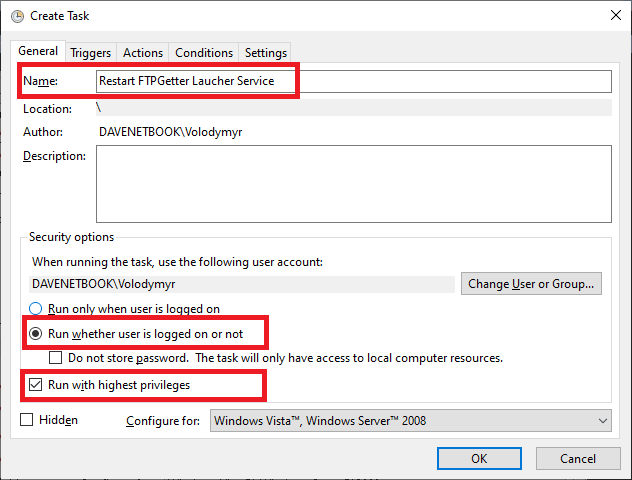The image size is (632, 480).
Task: Click the Cancel button
Action: click(578, 459)
